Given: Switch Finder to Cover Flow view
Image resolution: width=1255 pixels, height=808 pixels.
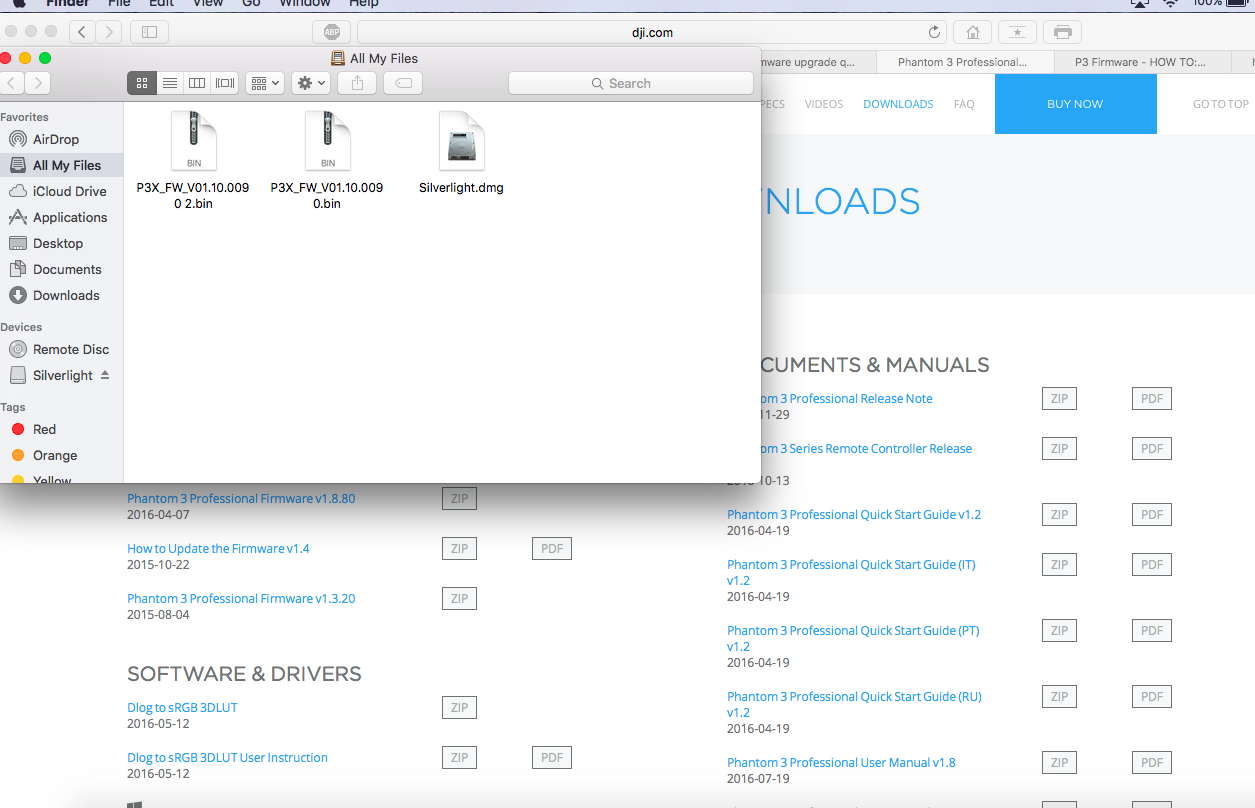Looking at the screenshot, I should [x=225, y=83].
